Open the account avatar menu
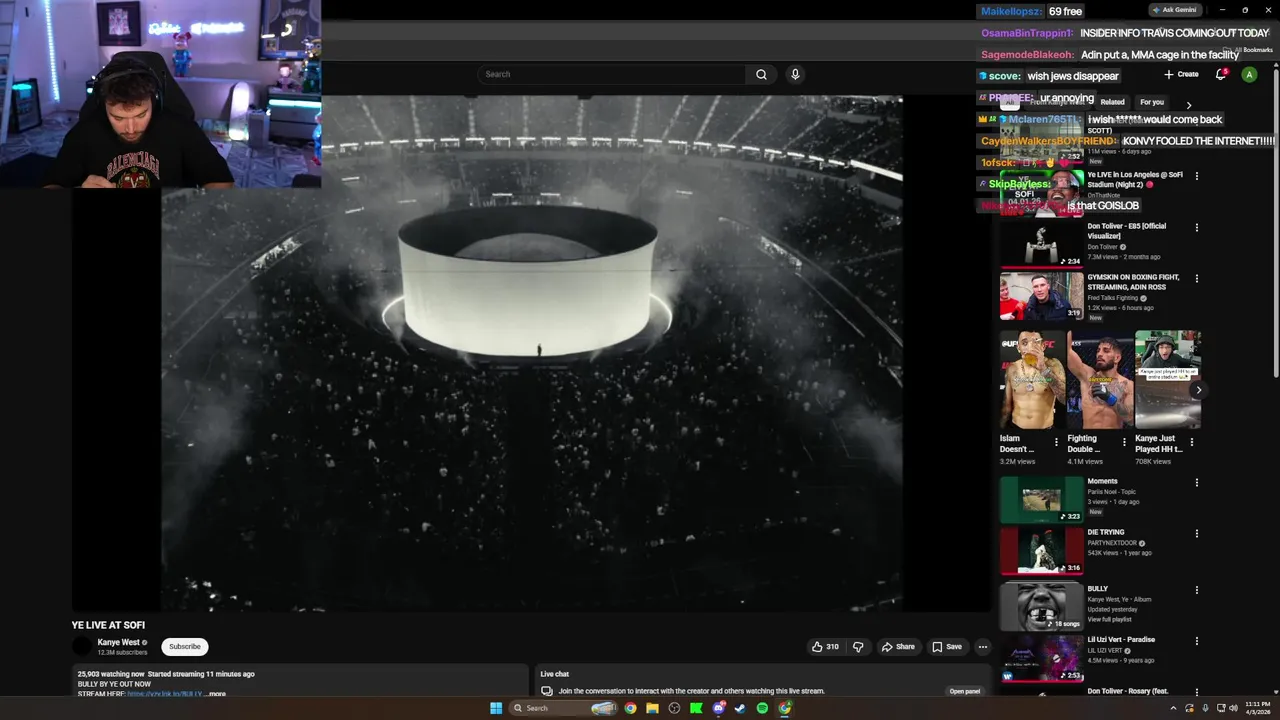The image size is (1280, 720). click(1249, 74)
